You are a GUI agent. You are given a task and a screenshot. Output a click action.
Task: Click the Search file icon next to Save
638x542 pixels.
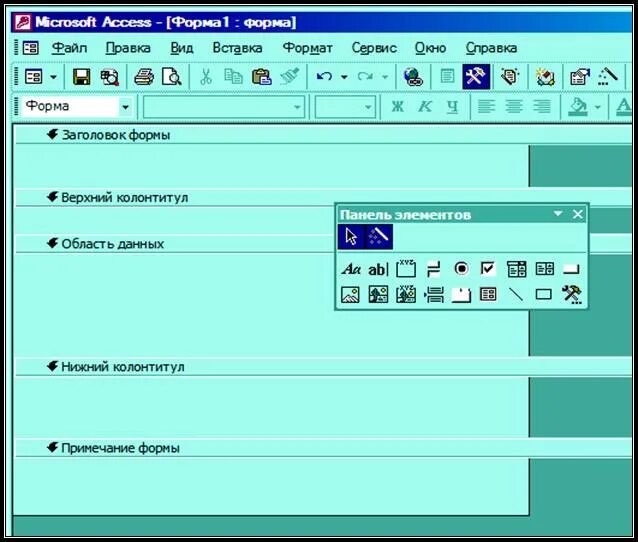coord(110,76)
